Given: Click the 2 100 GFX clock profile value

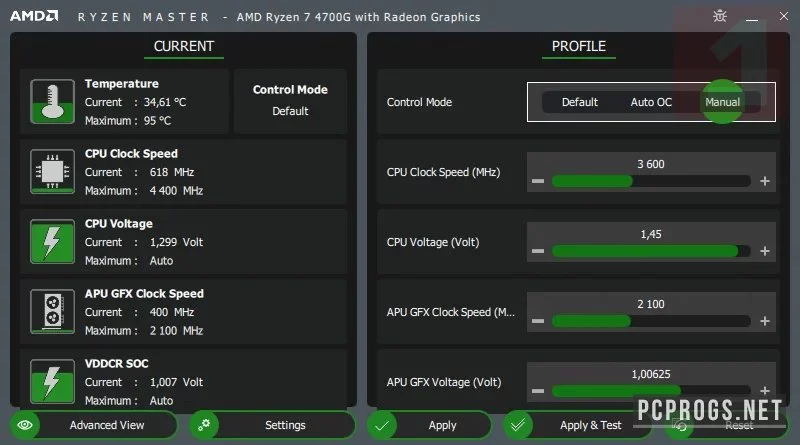Looking at the screenshot, I should (651, 304).
